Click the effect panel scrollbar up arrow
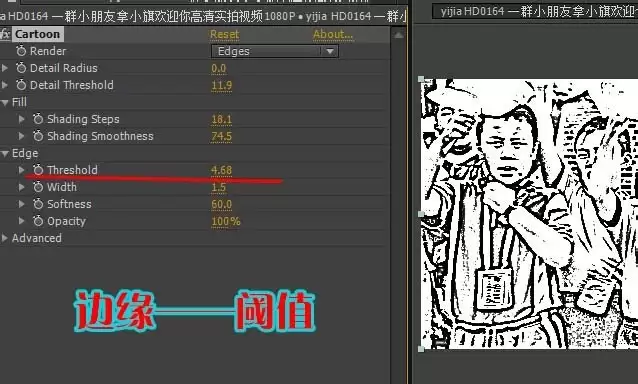This screenshot has height=384, width=638. (x=399, y=35)
